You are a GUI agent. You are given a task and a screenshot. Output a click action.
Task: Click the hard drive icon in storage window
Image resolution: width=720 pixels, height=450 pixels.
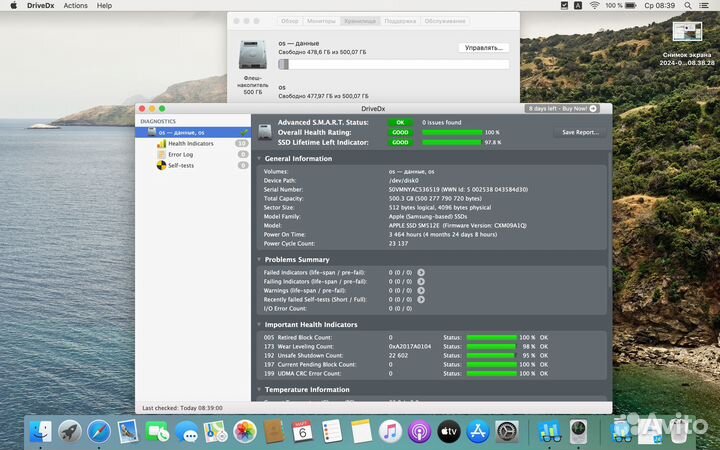coord(253,55)
